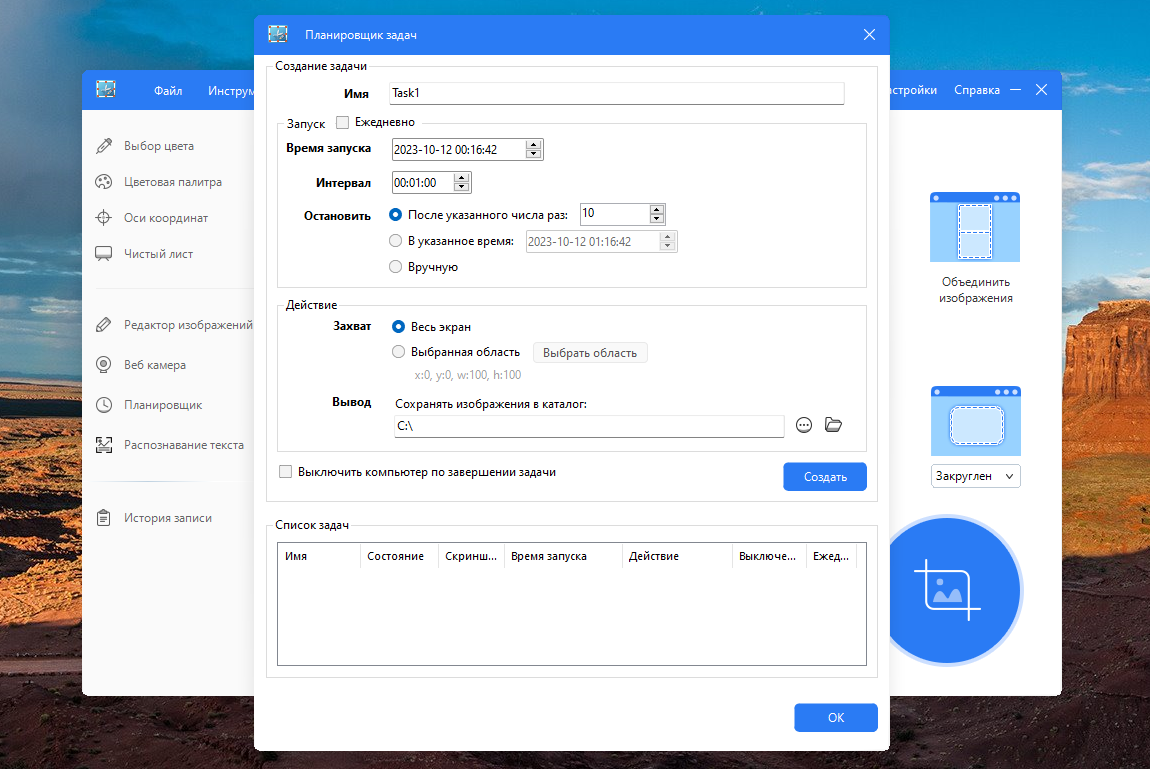Click the color picker pencil icon

coord(104,146)
